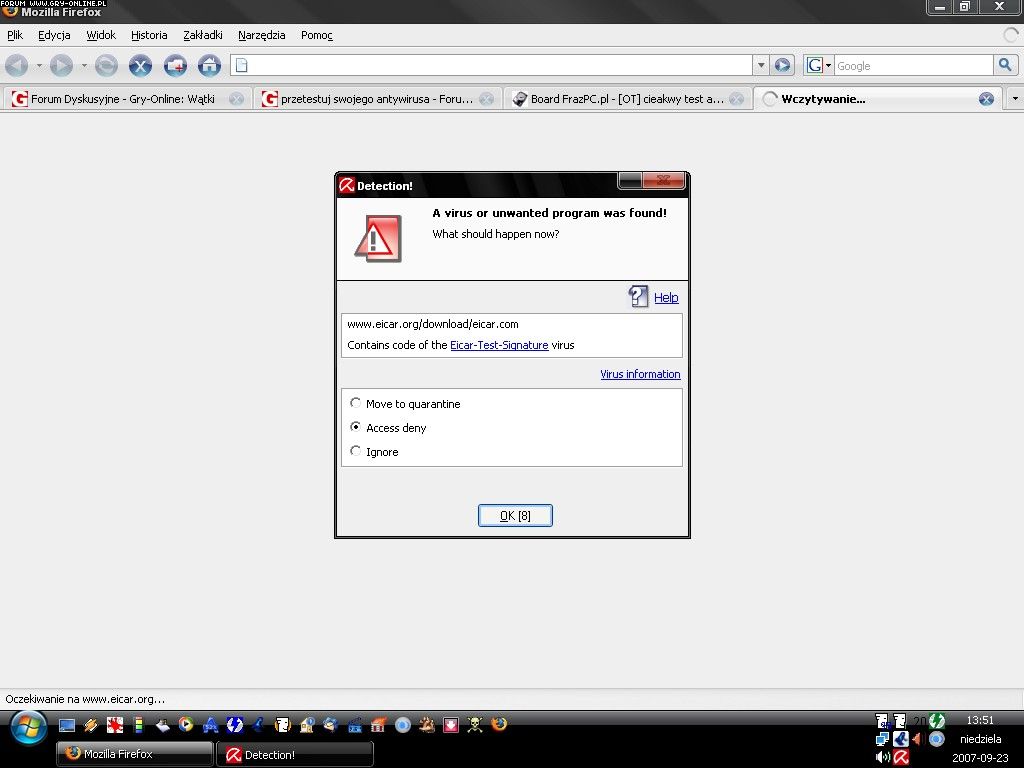1024x768 pixels.
Task: Open the Edycja menu
Action: click(54, 35)
